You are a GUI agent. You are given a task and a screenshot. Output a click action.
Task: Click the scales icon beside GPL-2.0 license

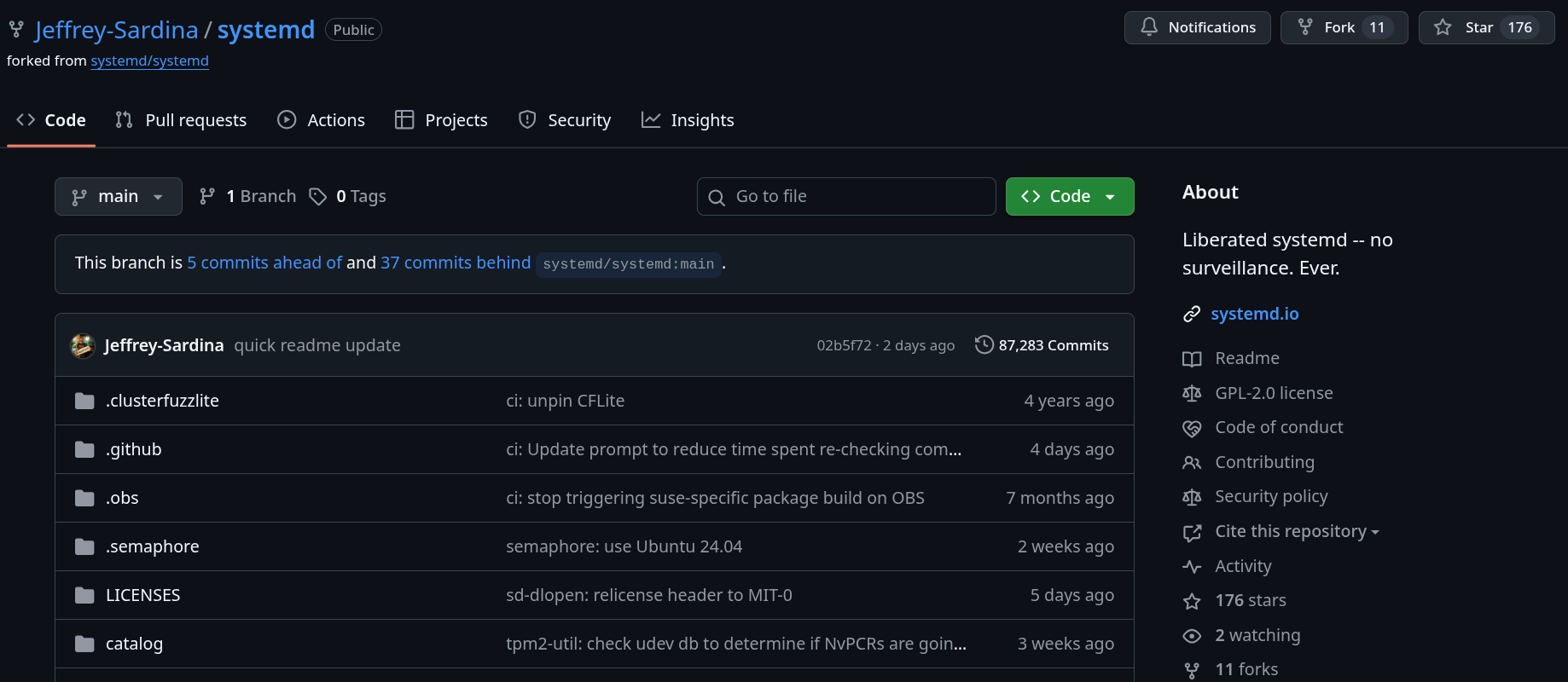pos(1192,393)
